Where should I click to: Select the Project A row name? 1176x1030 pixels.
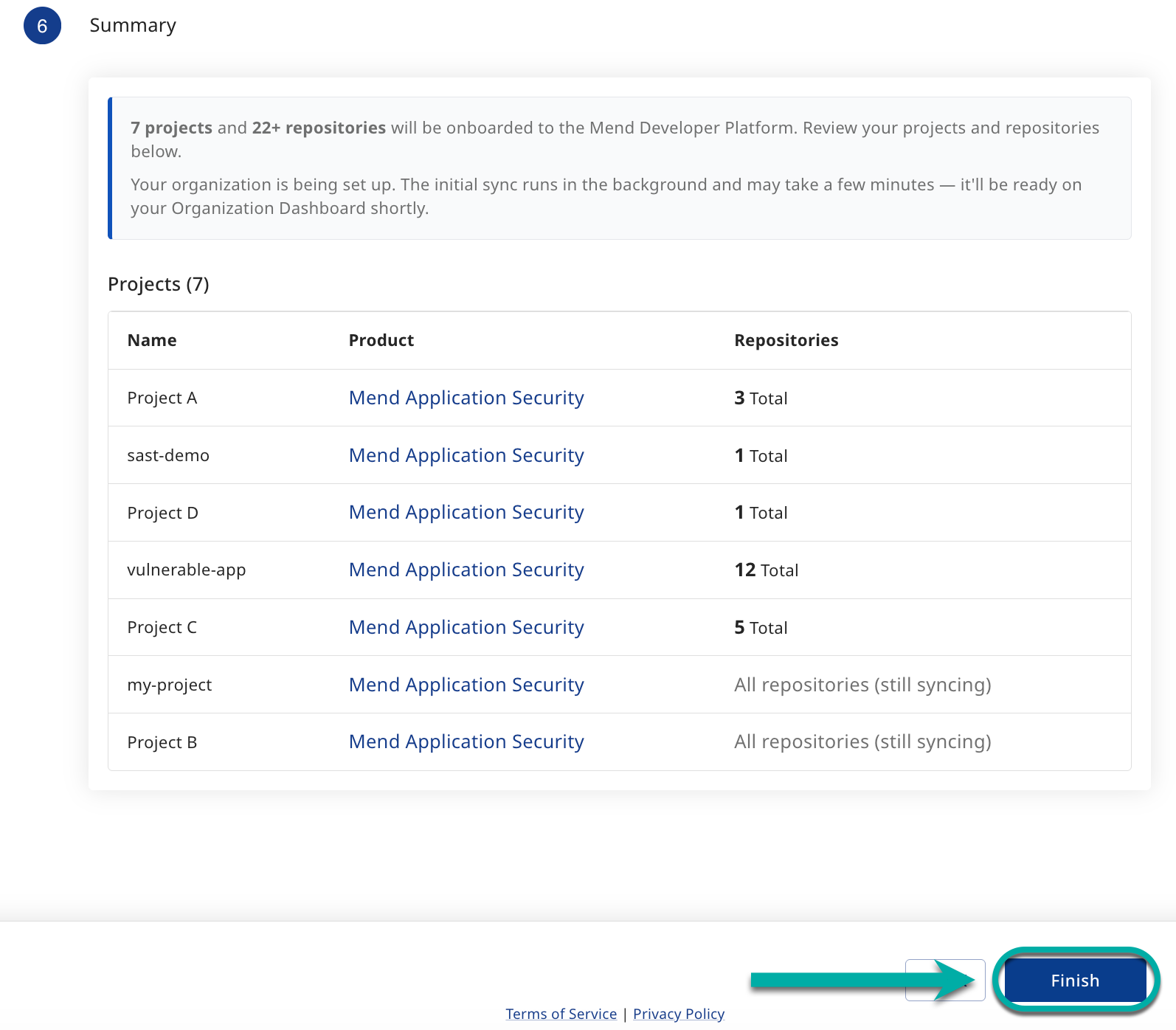point(162,398)
